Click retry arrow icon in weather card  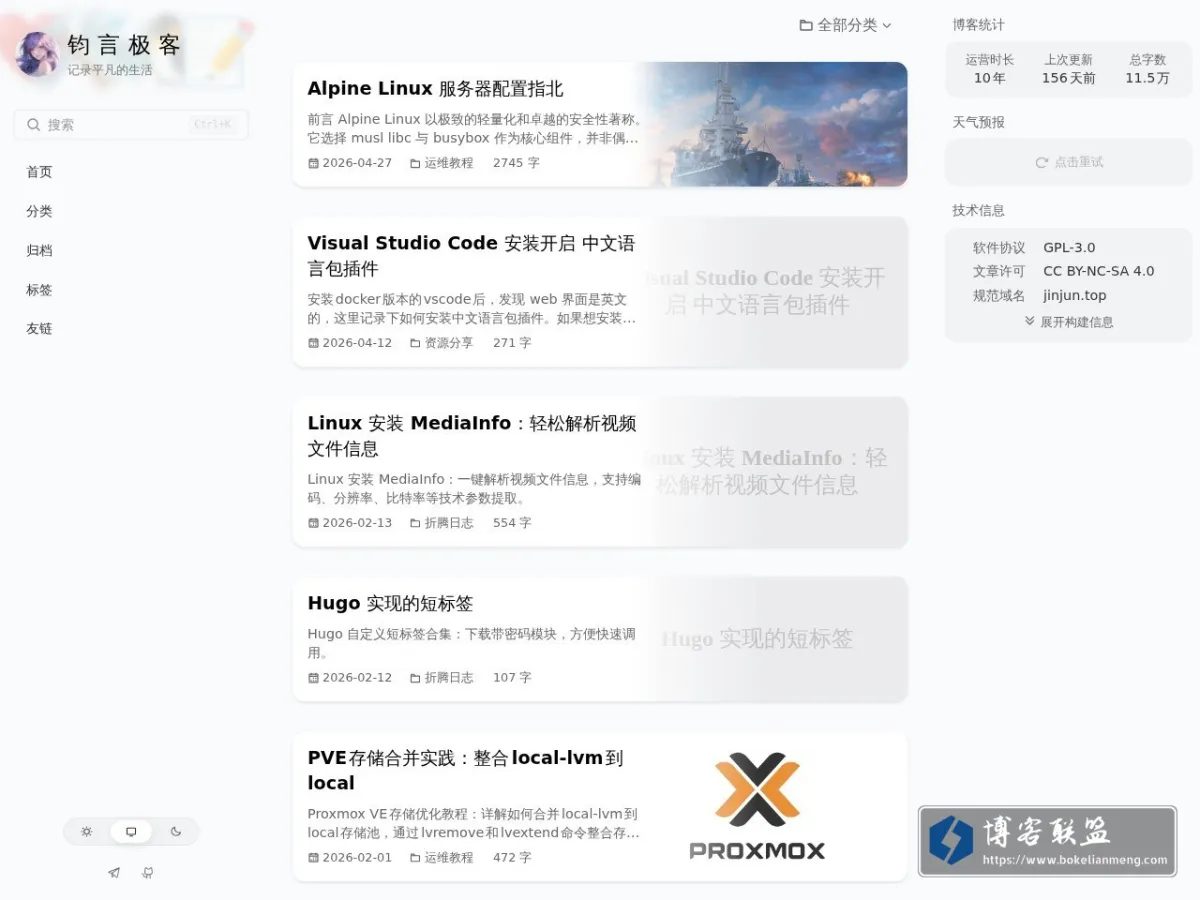[1042, 162]
